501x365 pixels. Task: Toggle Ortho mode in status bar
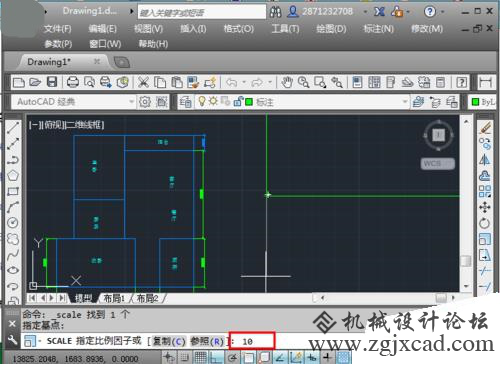(x=216, y=358)
